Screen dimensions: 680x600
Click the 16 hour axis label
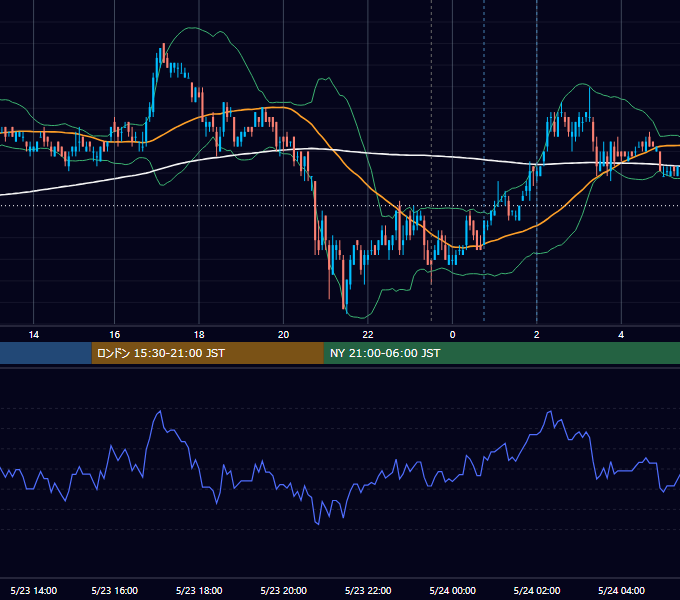click(114, 335)
